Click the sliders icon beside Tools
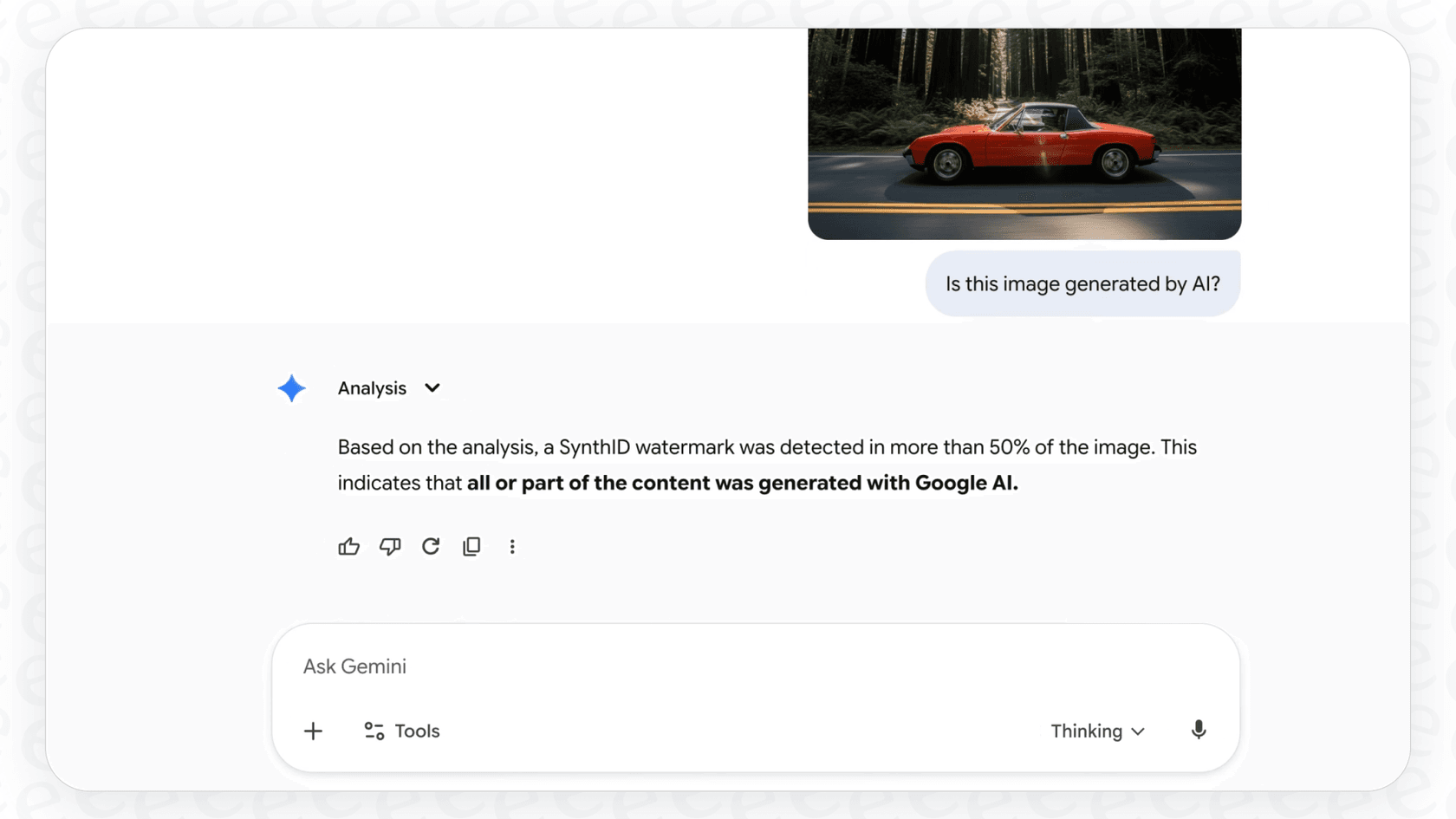The image size is (1456, 819). tap(374, 731)
